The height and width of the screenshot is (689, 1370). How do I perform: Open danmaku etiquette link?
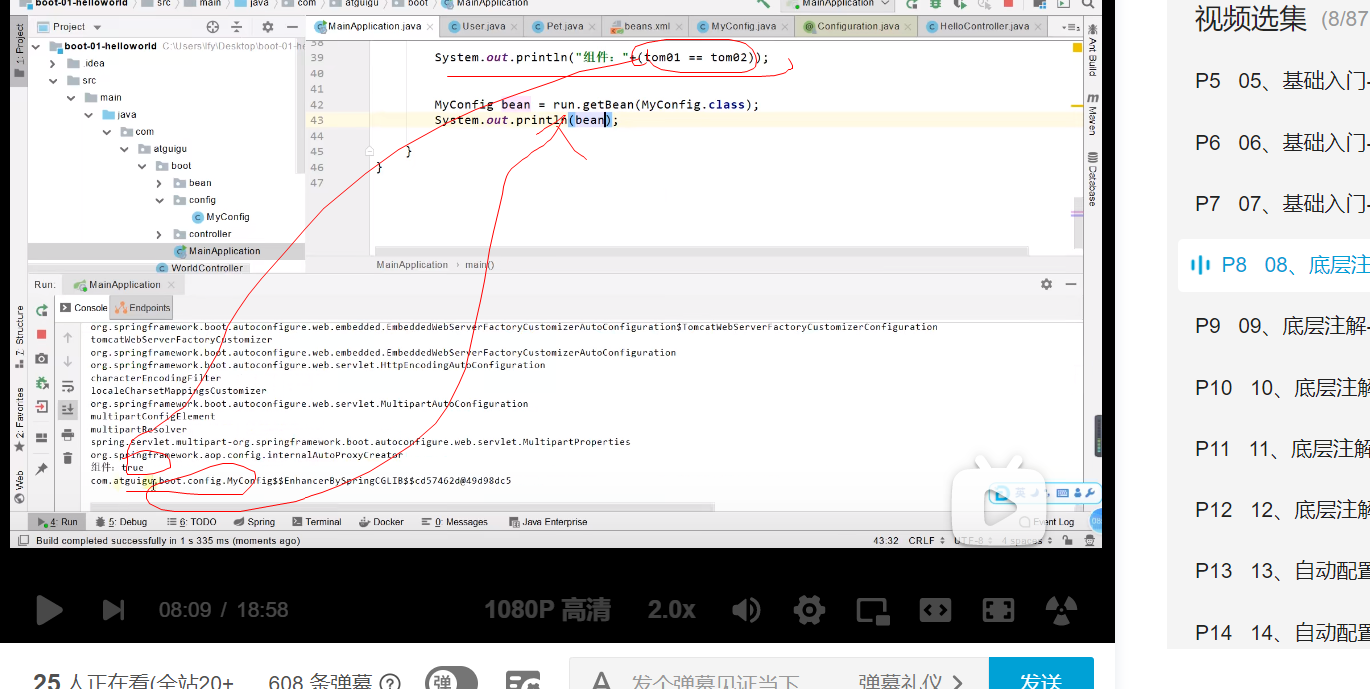910,682
